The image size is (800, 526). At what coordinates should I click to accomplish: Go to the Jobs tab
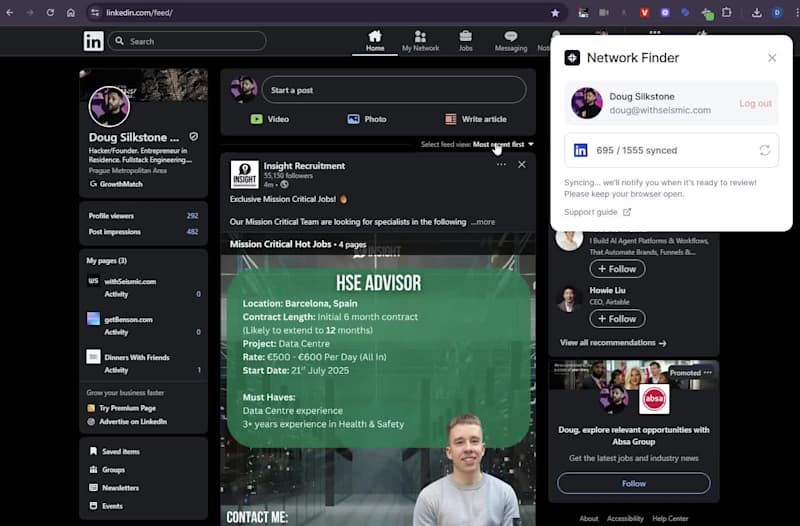coord(465,41)
